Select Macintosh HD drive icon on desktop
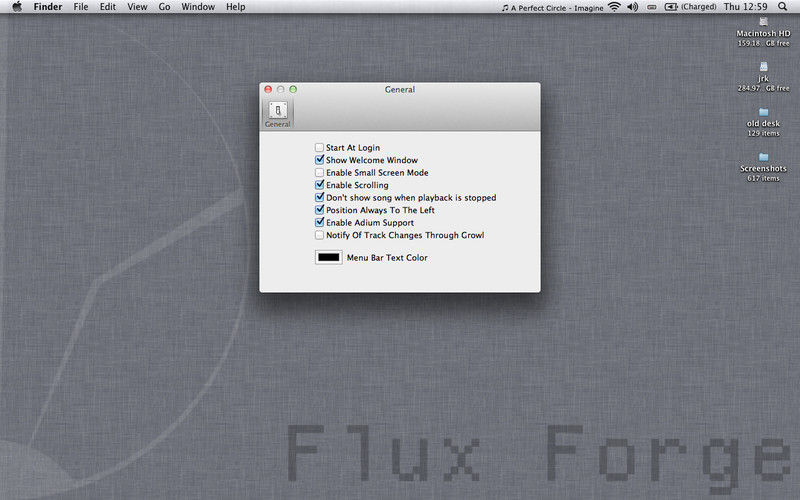Image resolution: width=800 pixels, height=500 pixels. click(763, 22)
